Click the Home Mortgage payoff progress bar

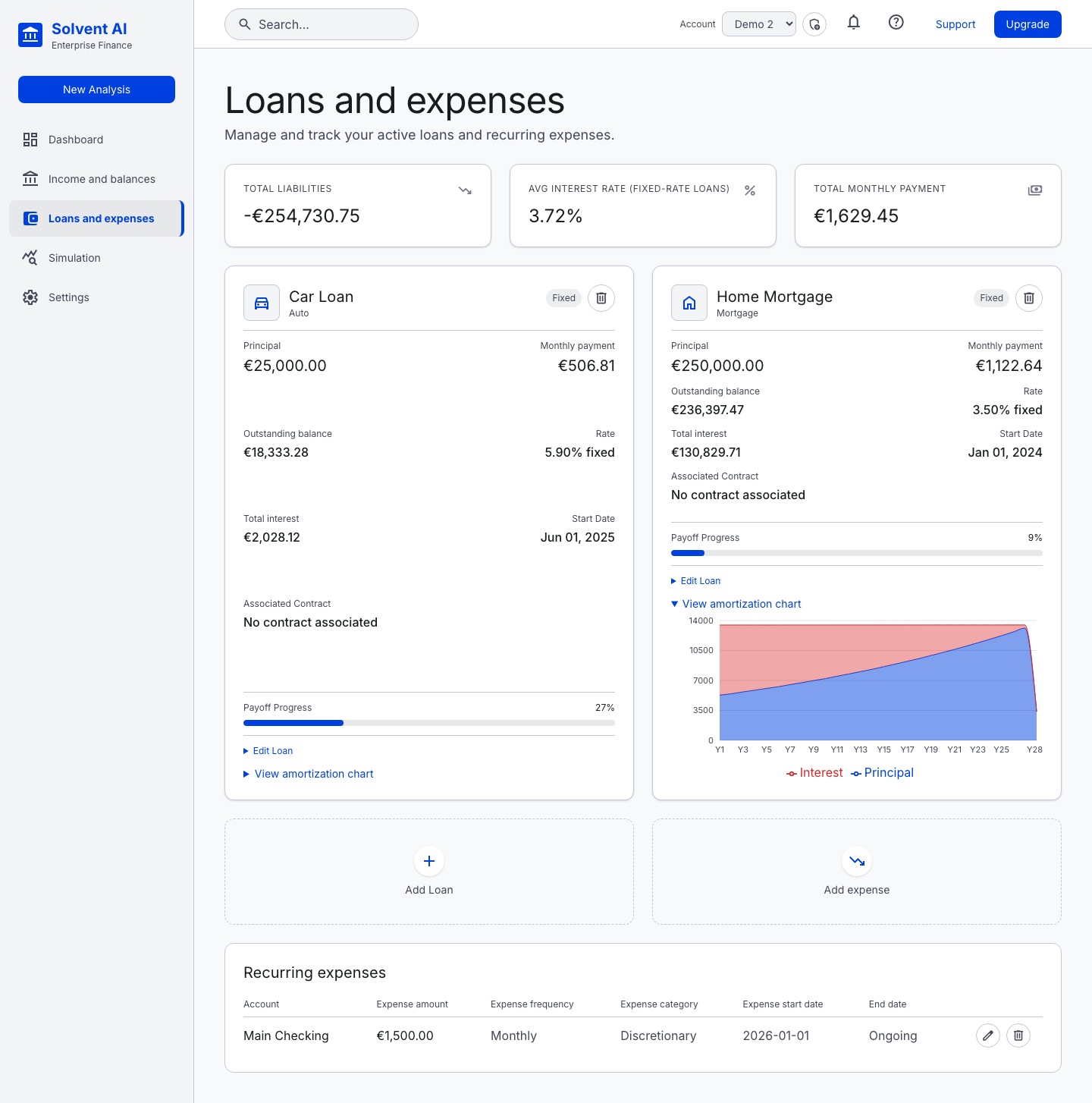tap(857, 553)
